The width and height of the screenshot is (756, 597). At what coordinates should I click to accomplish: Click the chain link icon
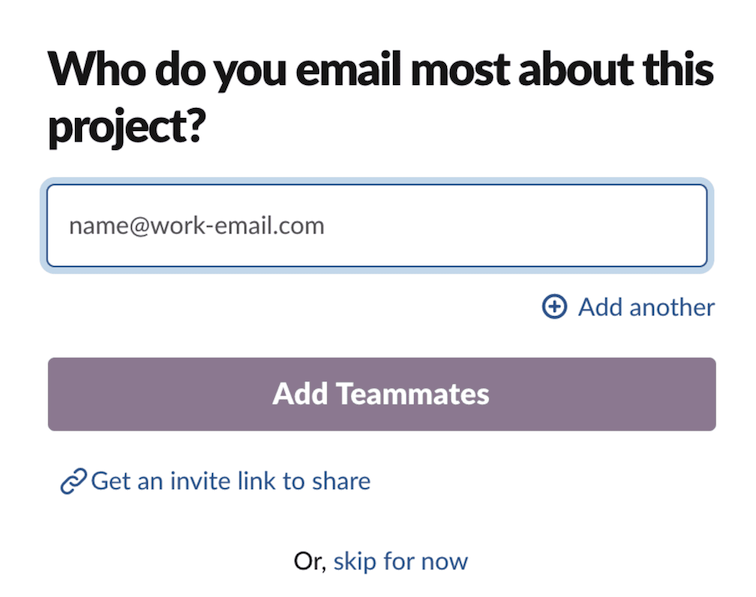point(73,481)
